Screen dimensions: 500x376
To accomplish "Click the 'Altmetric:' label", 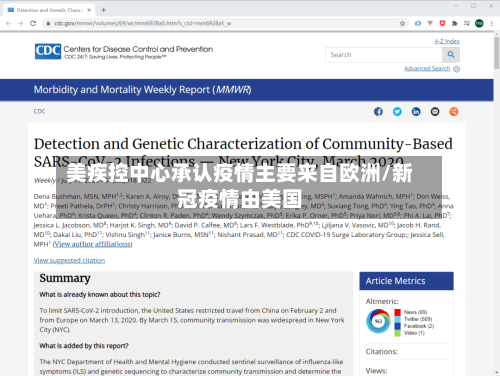I will coord(382,301).
